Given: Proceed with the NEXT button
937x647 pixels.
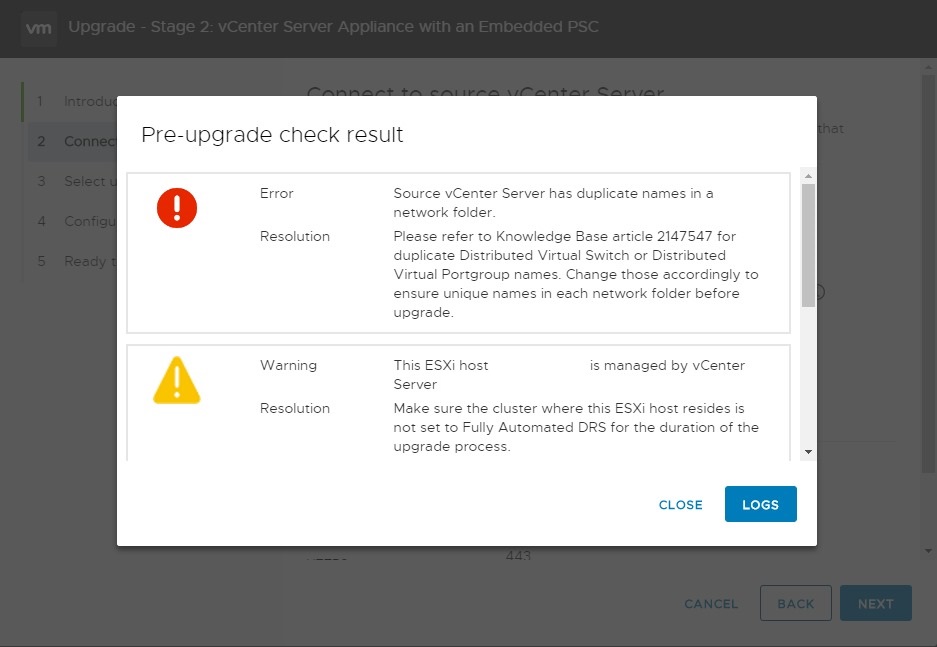Looking at the screenshot, I should 875,604.
